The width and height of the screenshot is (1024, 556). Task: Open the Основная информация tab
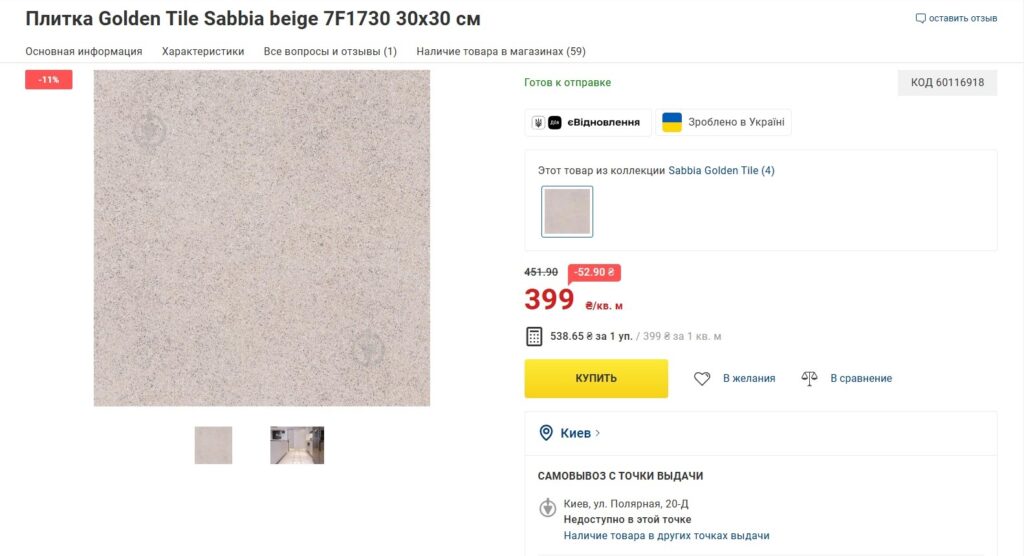(84, 51)
